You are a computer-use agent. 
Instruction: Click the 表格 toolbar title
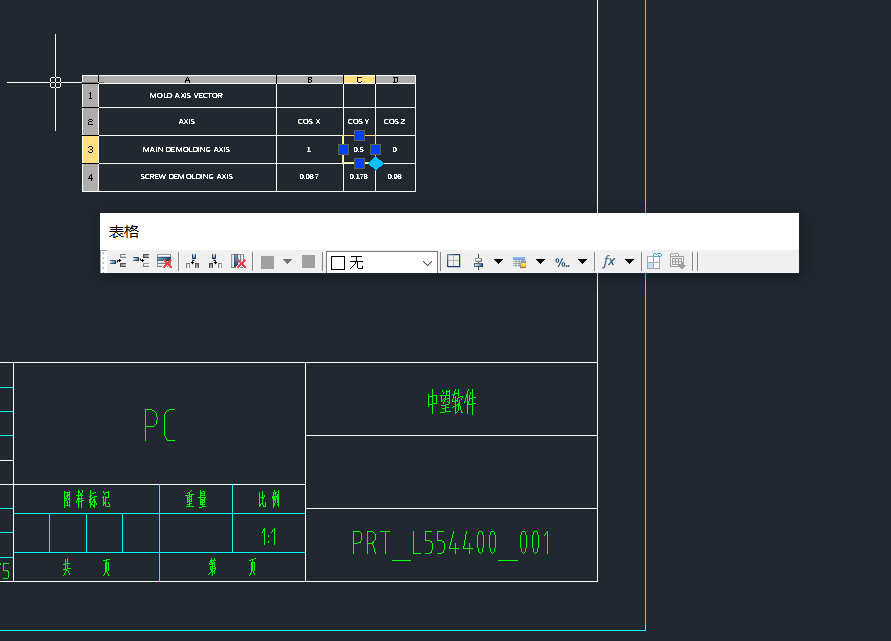124,232
